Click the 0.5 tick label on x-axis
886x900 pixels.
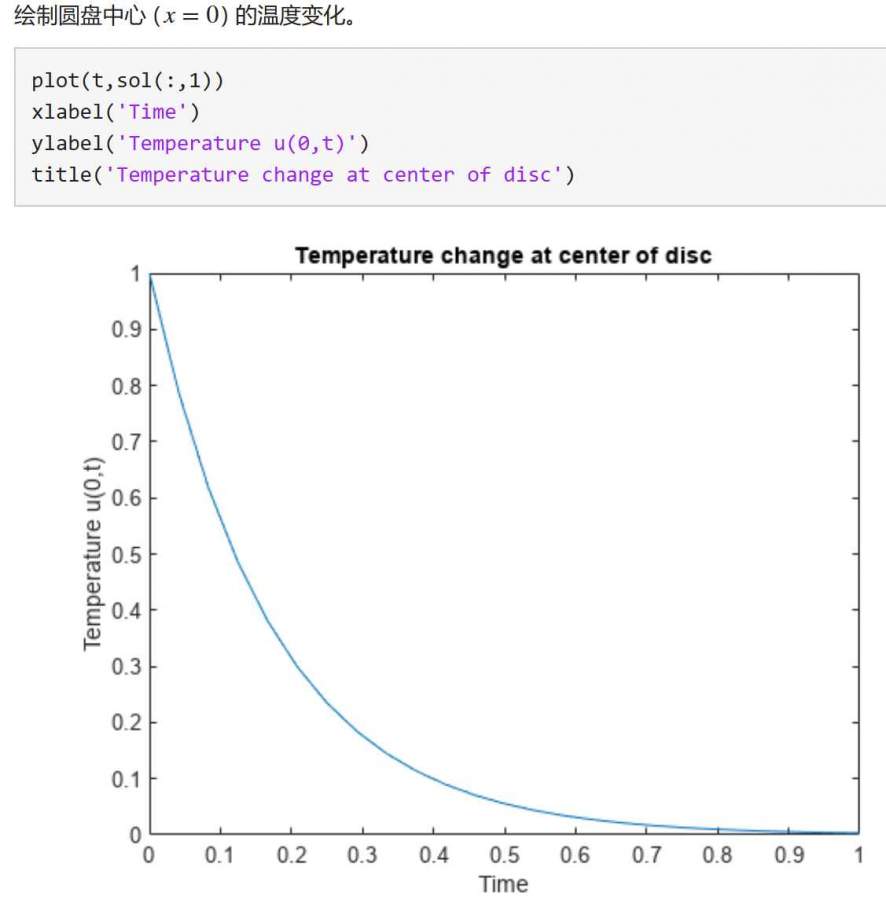pos(503,856)
